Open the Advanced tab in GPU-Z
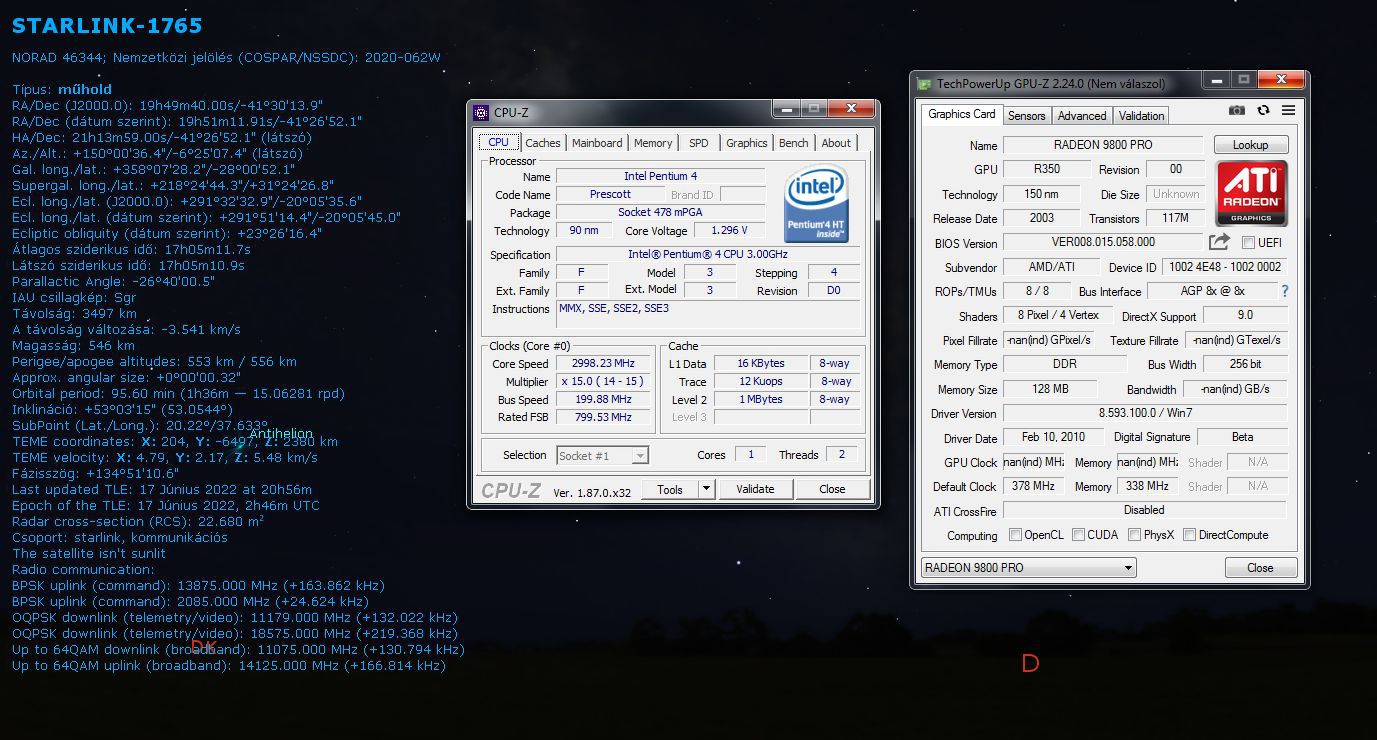 [x=1082, y=116]
